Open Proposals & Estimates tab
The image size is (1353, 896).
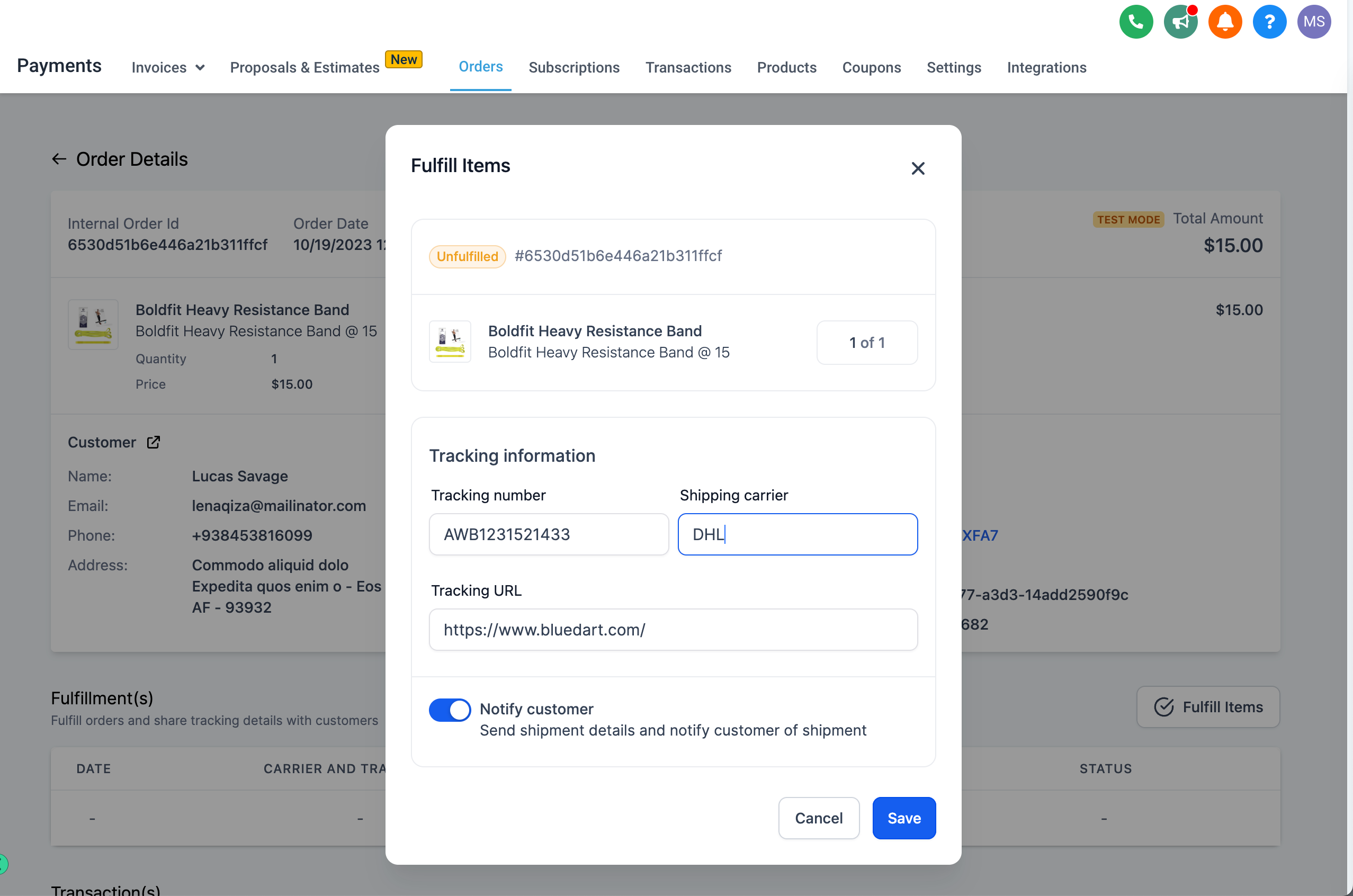(x=304, y=67)
